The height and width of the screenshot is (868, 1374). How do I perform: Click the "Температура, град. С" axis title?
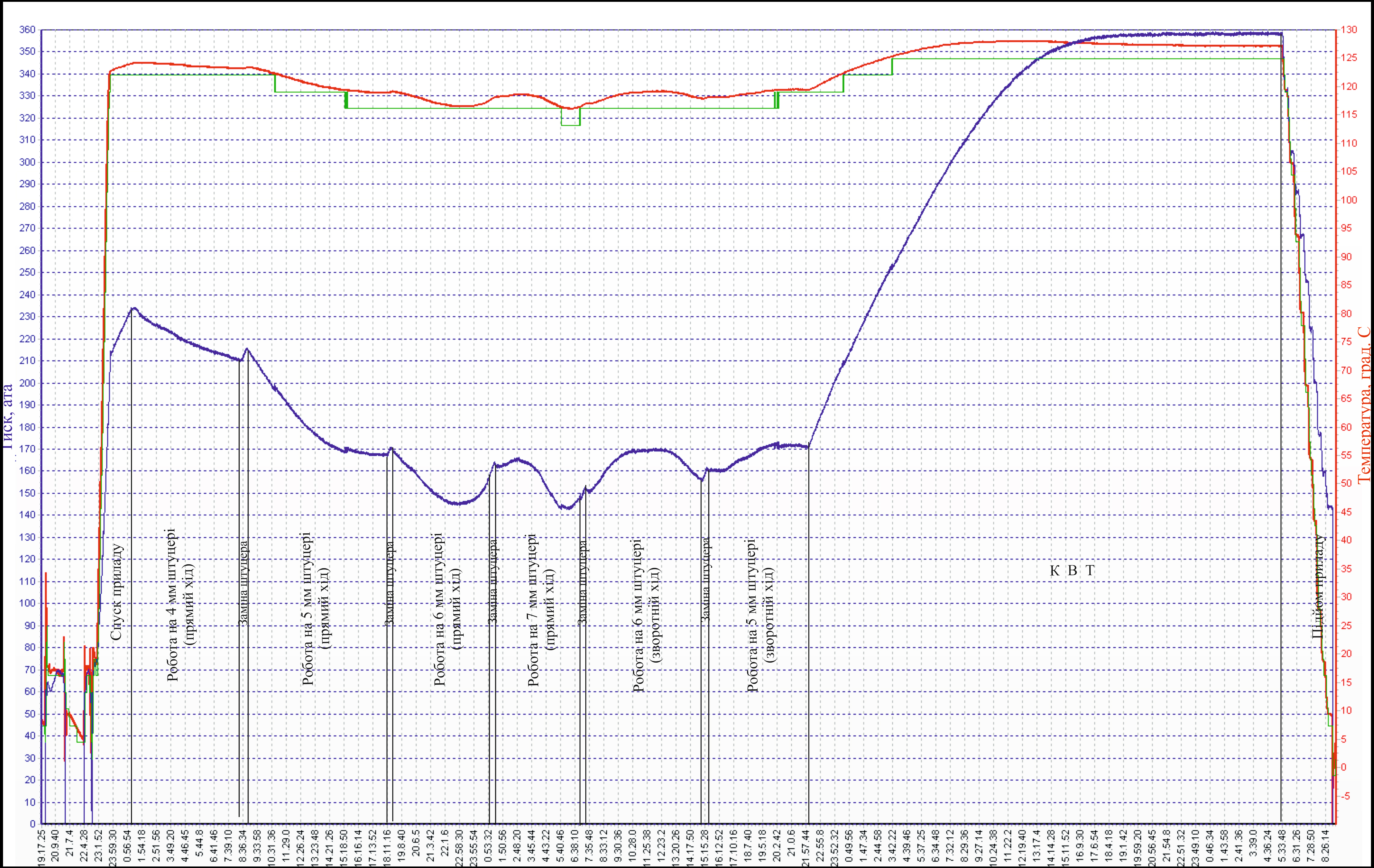coord(1364,405)
